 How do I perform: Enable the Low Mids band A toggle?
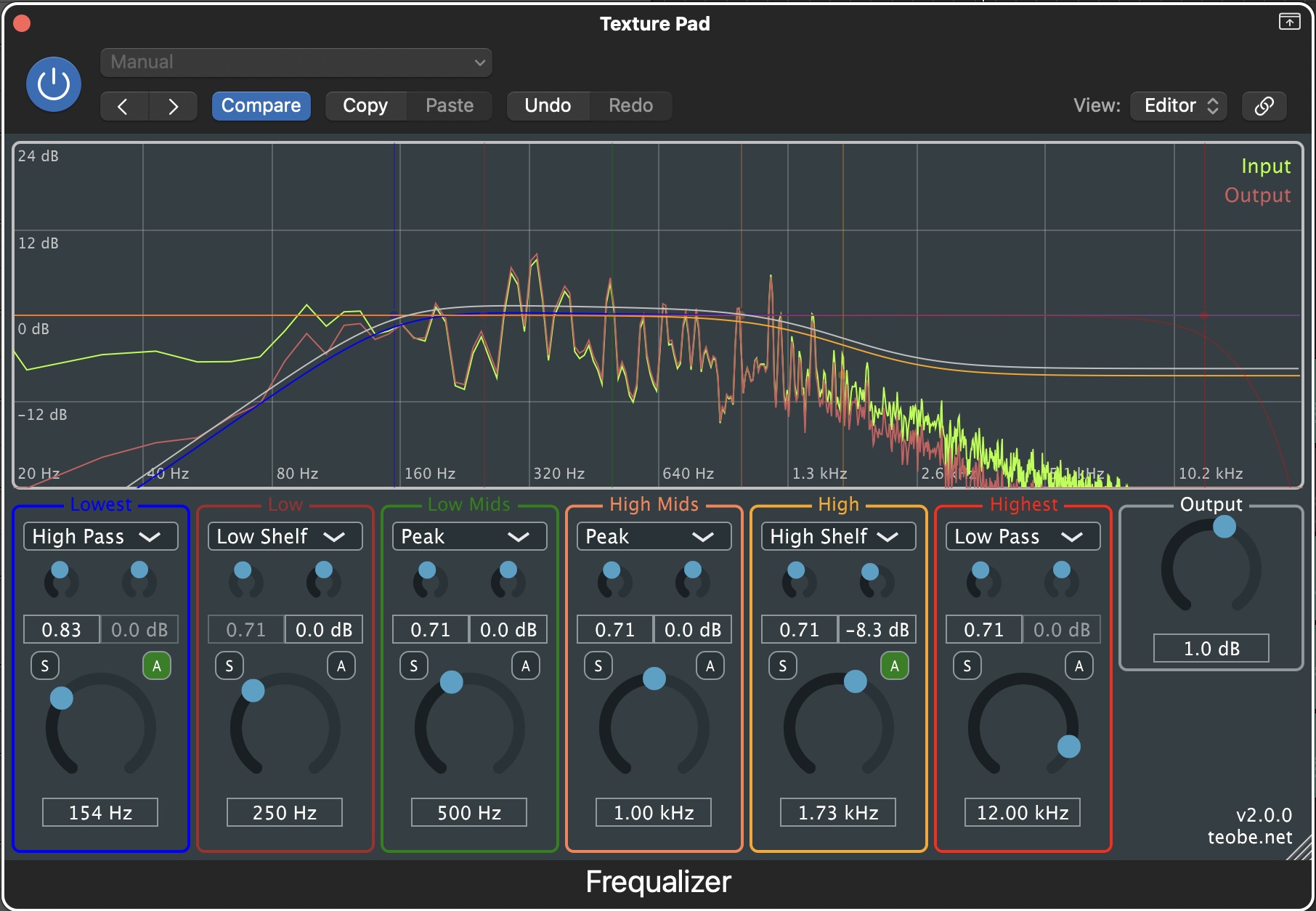point(526,665)
